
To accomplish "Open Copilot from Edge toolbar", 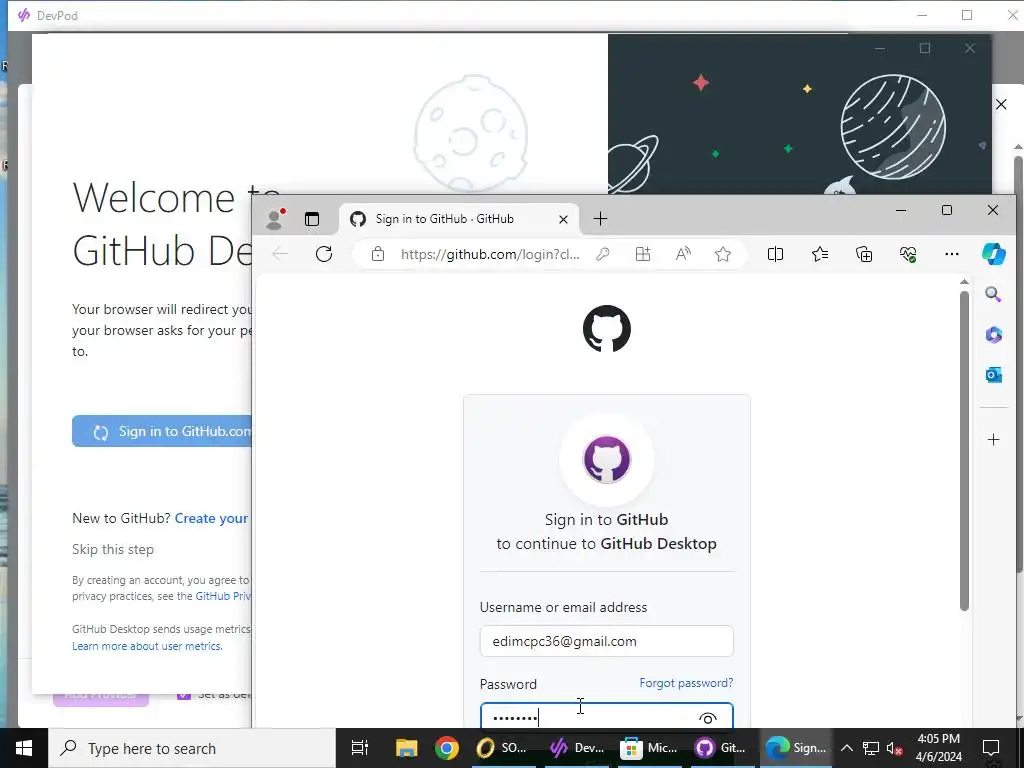I will (x=994, y=254).
